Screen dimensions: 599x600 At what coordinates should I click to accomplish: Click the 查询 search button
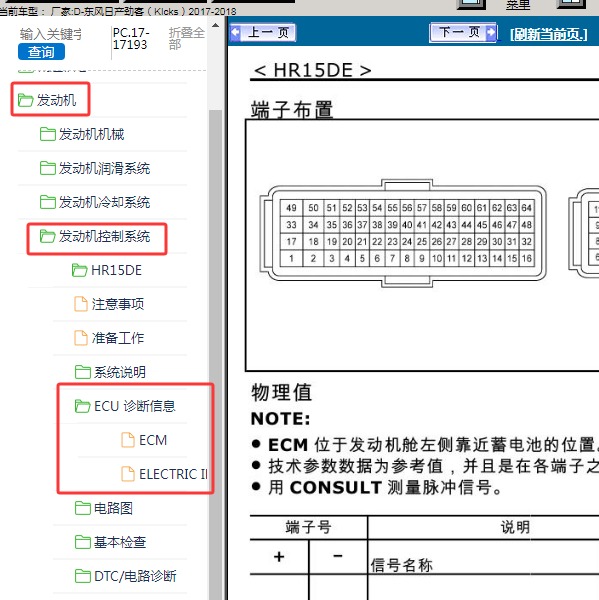pyautogui.click(x=41, y=52)
